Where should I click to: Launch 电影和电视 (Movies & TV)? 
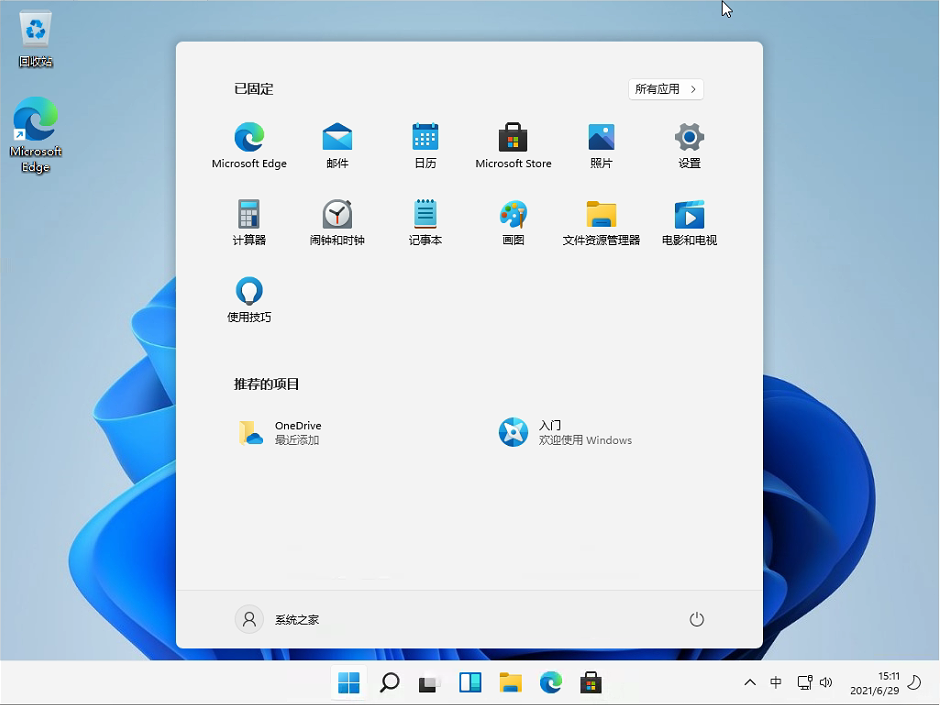689,219
